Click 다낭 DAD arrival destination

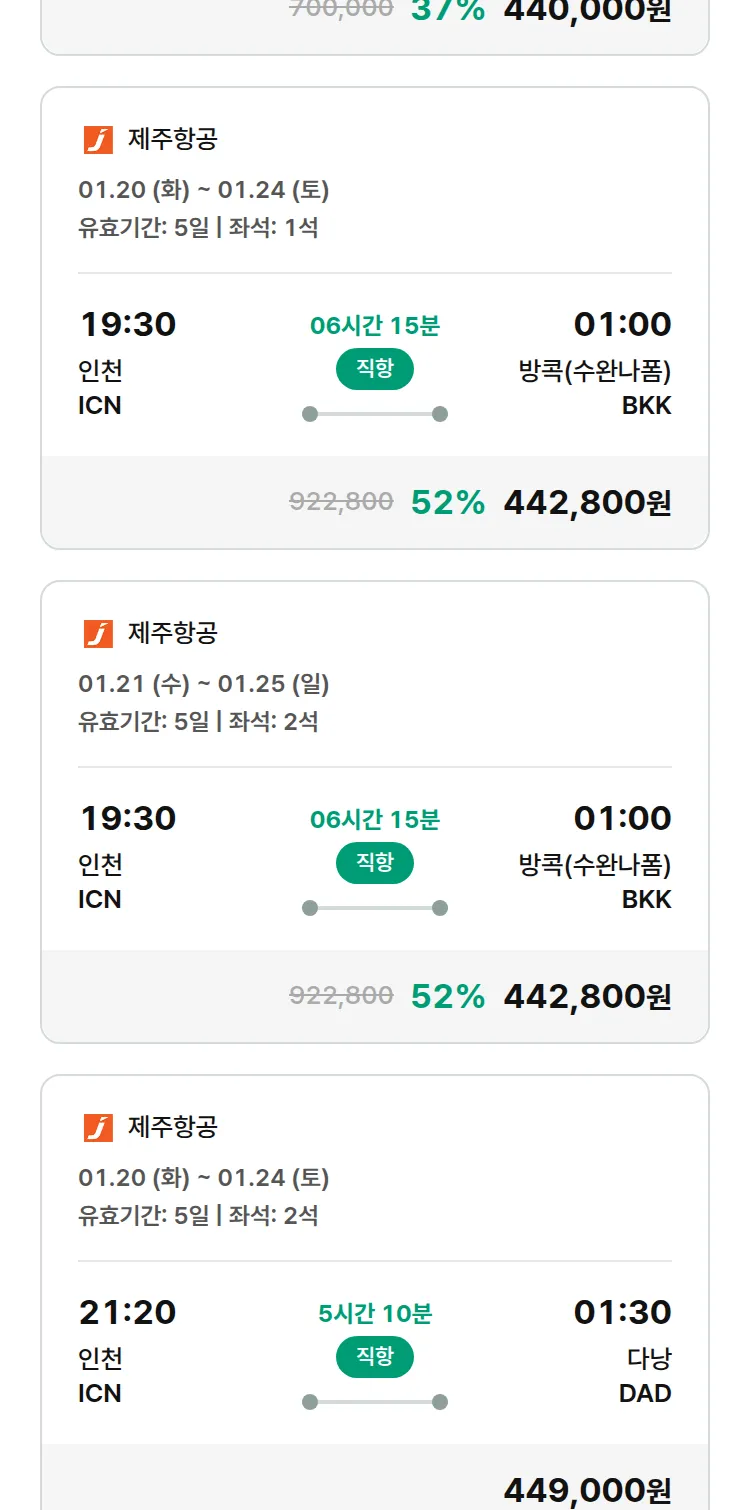pyautogui.click(x=646, y=1375)
